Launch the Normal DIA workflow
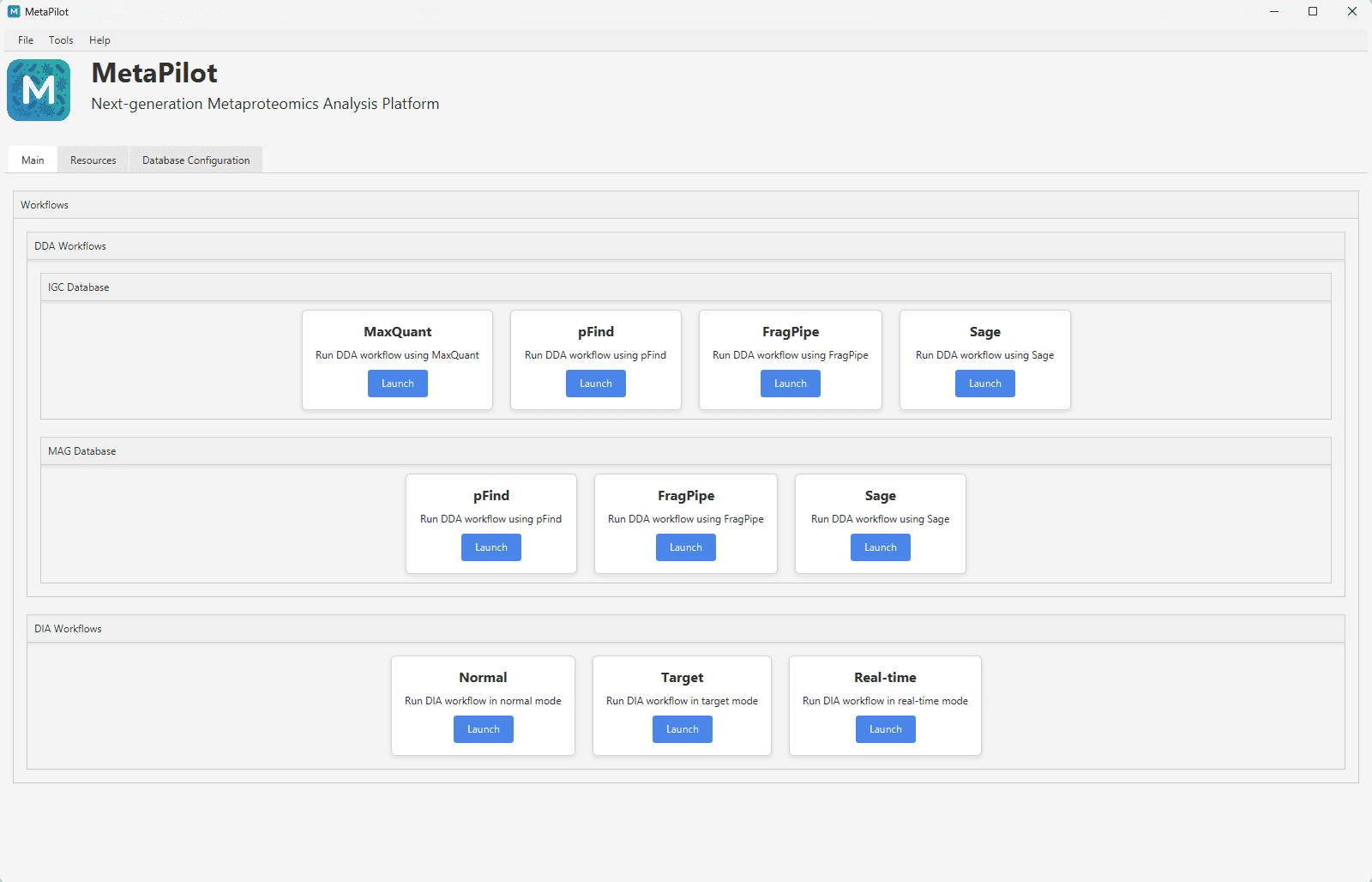 pyautogui.click(x=483, y=728)
